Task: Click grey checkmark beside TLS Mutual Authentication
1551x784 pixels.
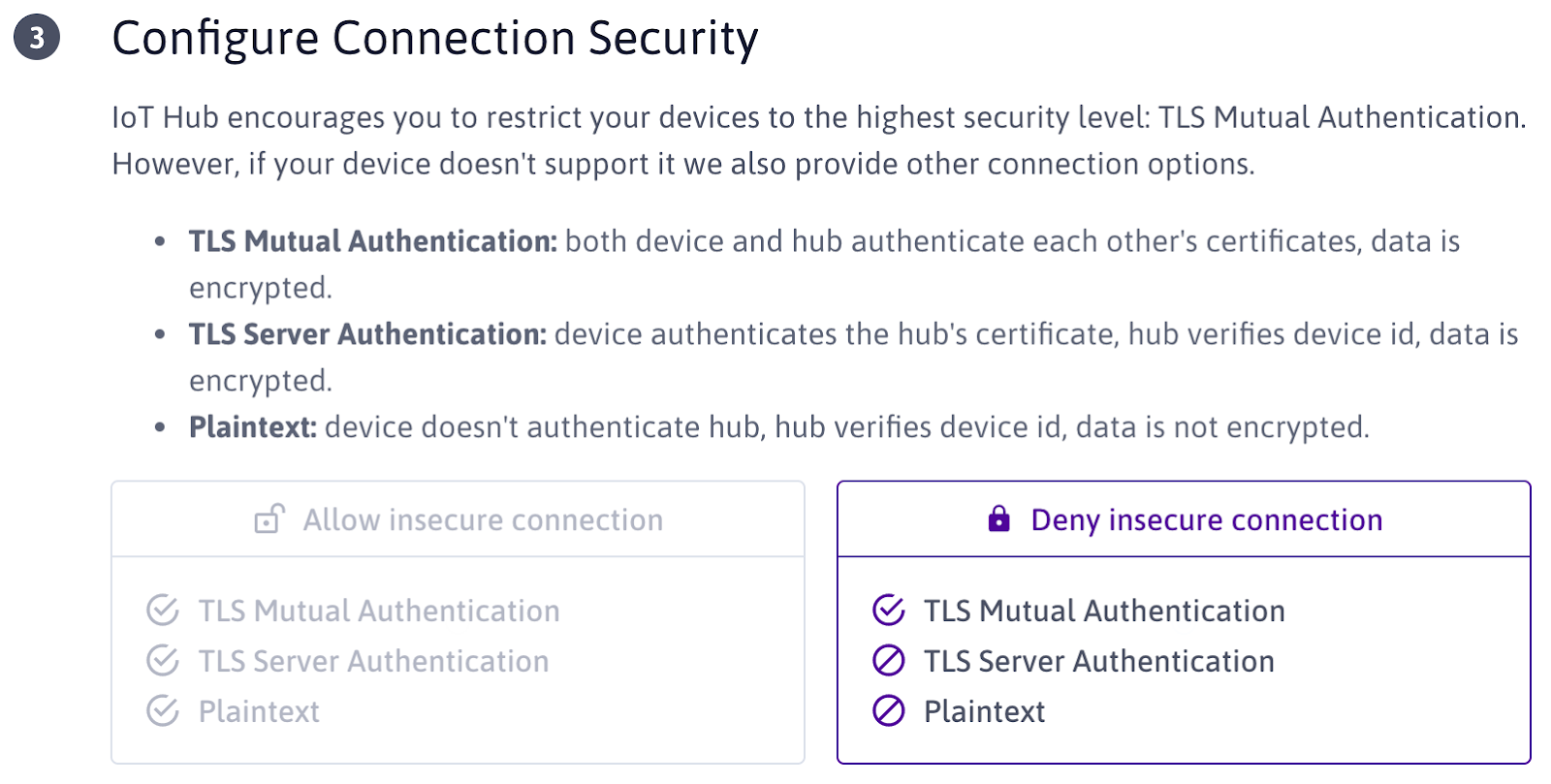Action: [x=163, y=611]
